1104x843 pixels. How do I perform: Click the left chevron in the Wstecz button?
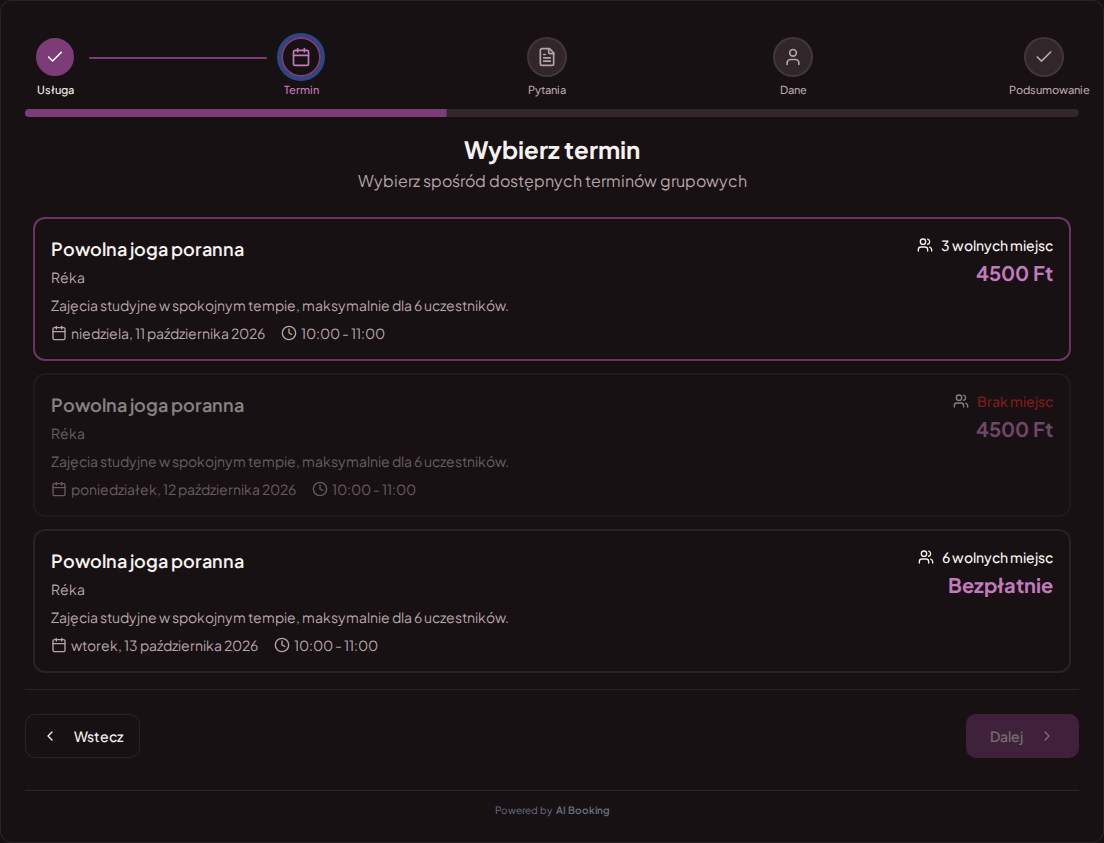click(50, 736)
